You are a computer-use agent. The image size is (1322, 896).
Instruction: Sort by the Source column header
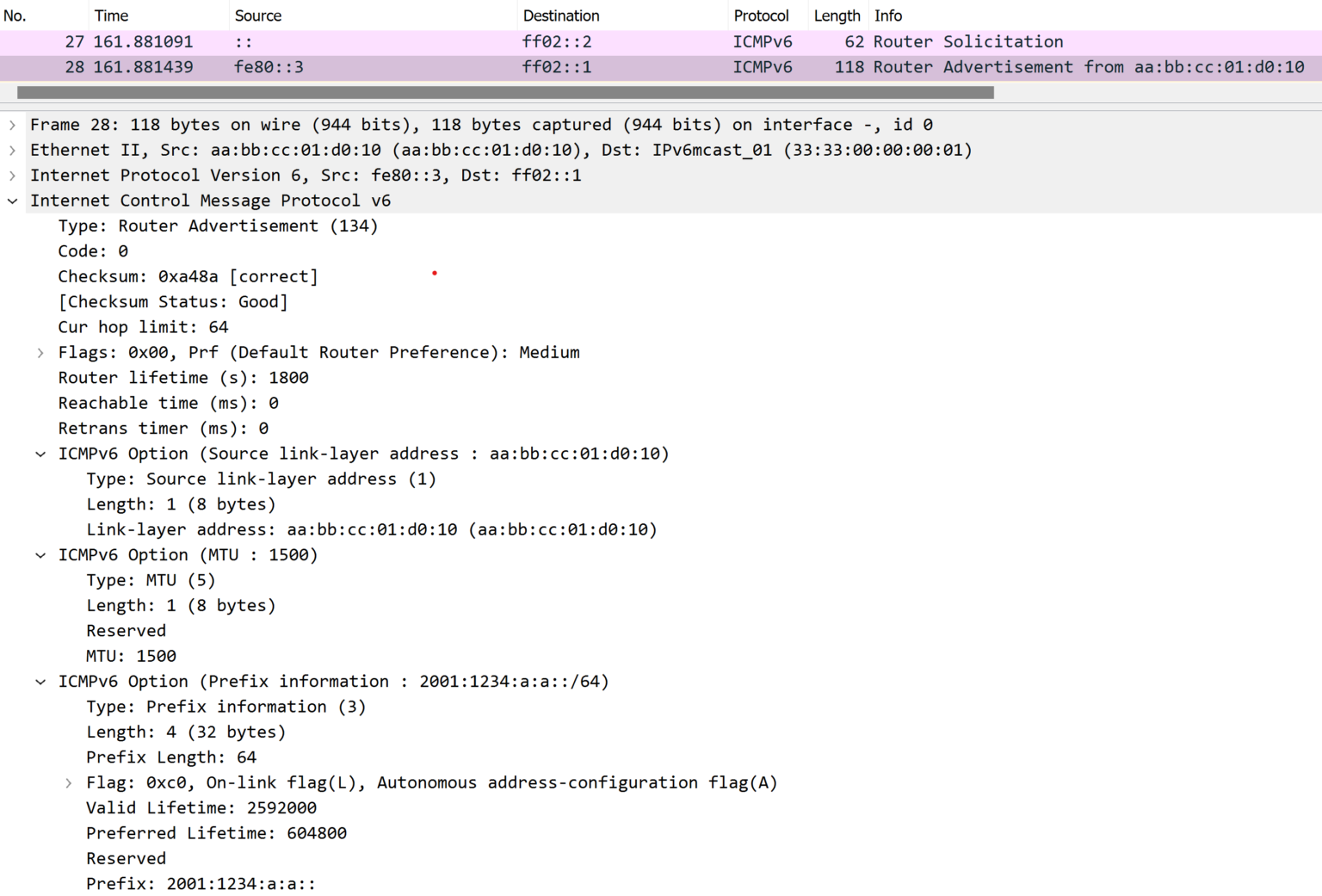(258, 15)
